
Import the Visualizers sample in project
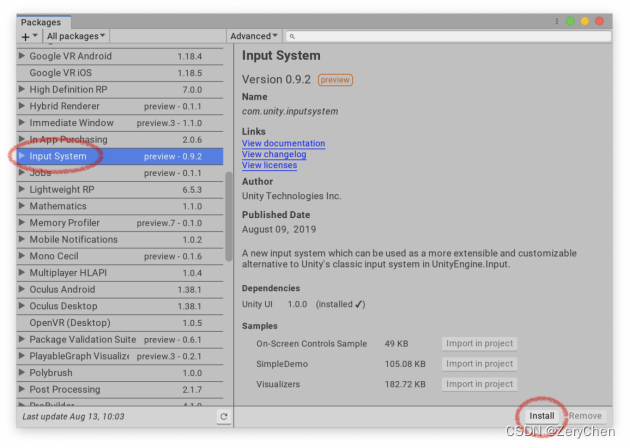[479, 384]
